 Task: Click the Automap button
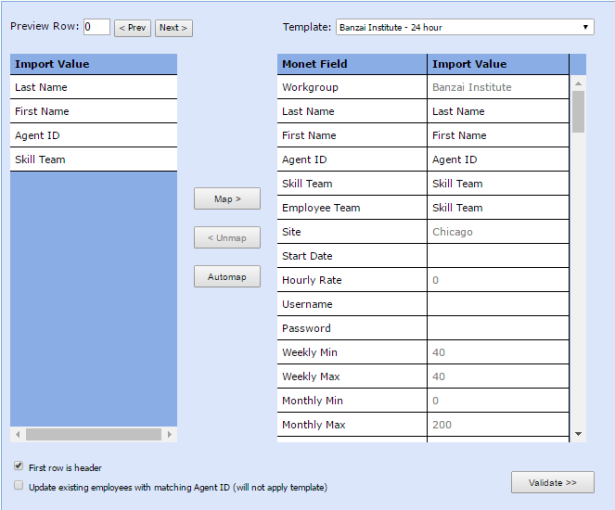[x=226, y=277]
